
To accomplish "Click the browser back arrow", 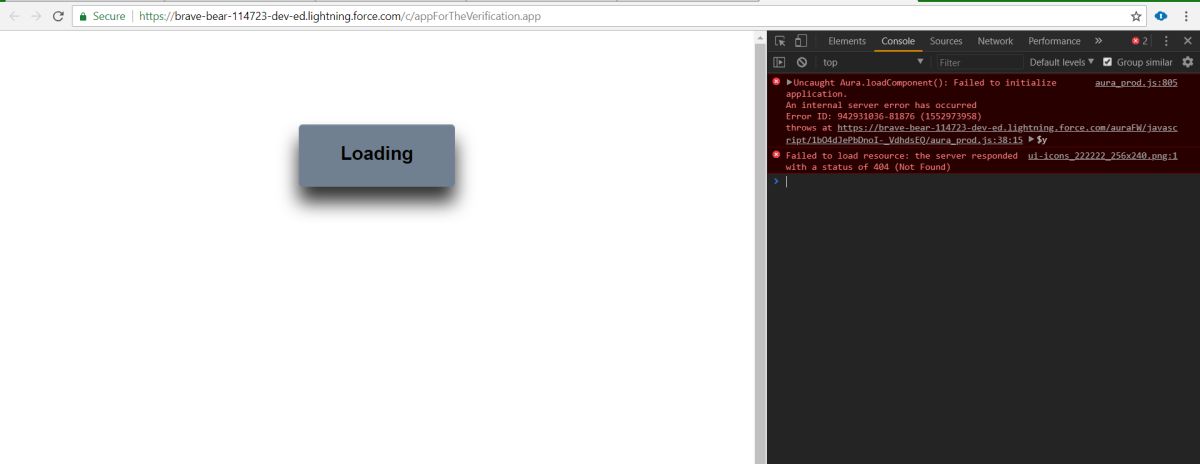I will 14,17.
